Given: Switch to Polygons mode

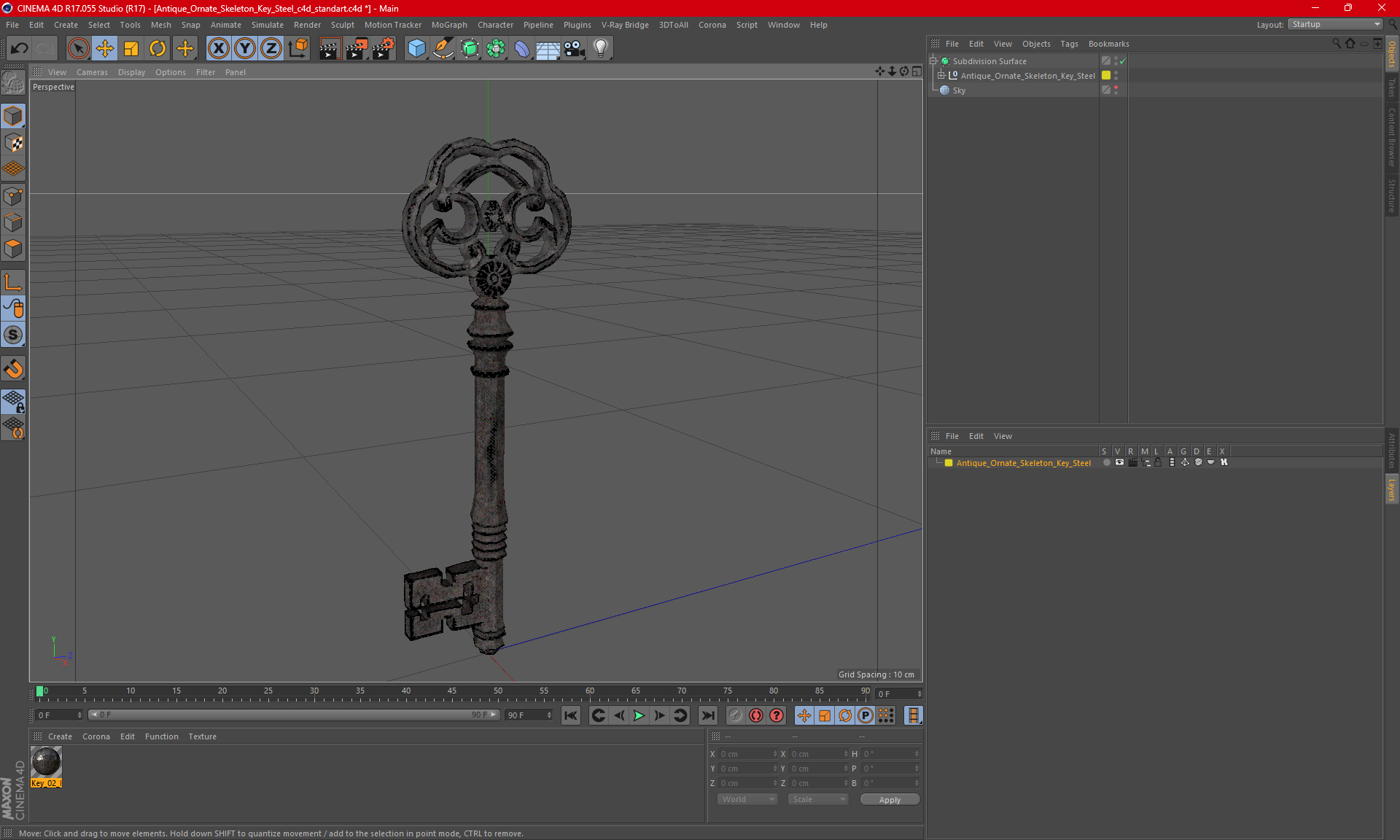Looking at the screenshot, I should point(13,249).
